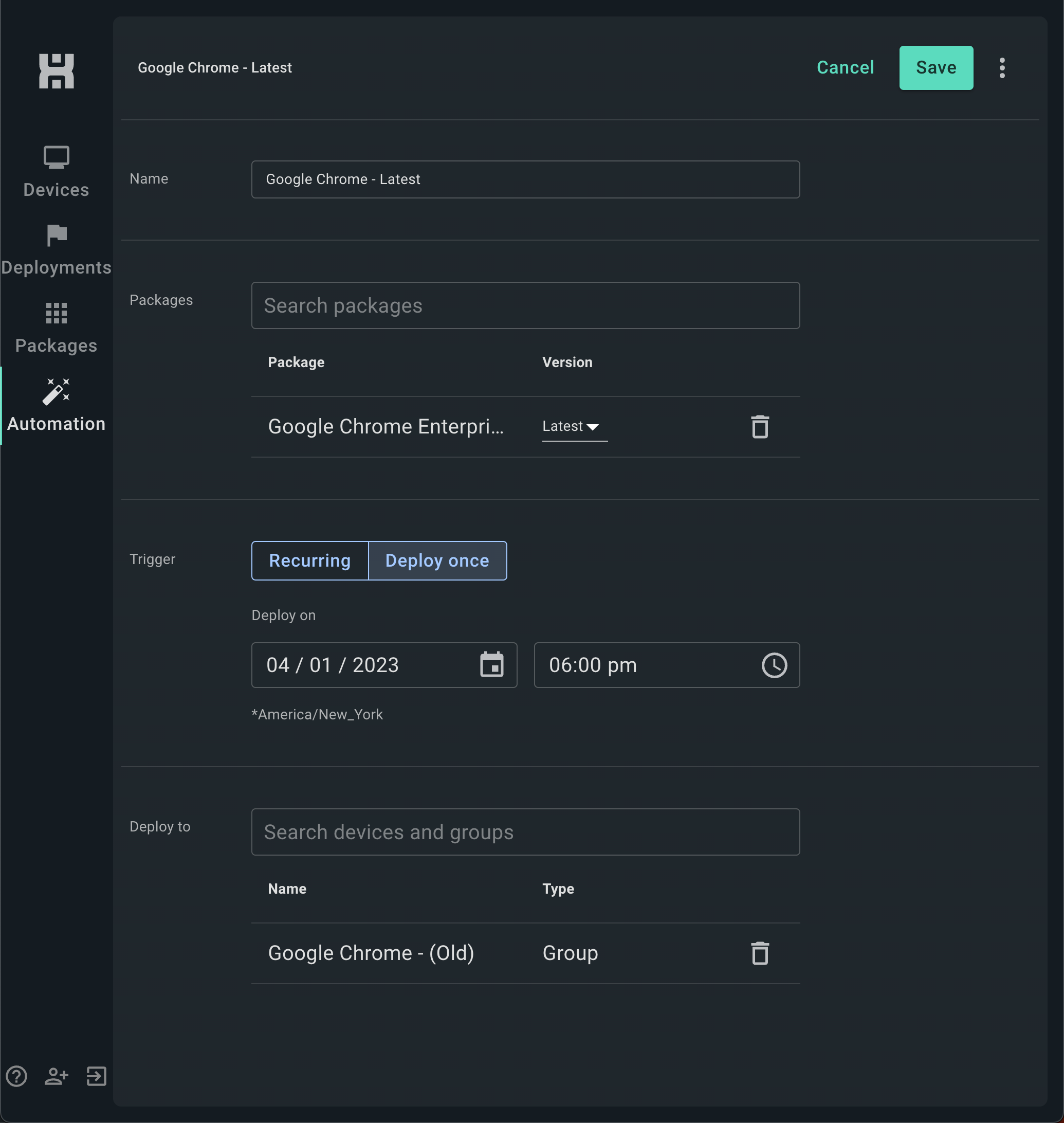This screenshot has width=1064, height=1123.
Task: Open the clock time picker icon
Action: tap(774, 665)
